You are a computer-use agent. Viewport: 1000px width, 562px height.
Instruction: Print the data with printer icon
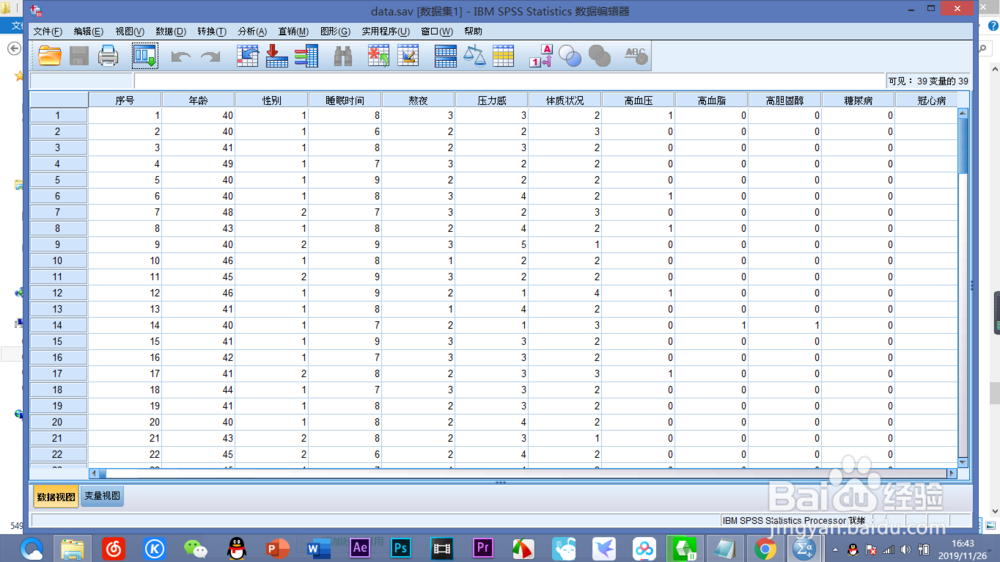click(x=108, y=56)
